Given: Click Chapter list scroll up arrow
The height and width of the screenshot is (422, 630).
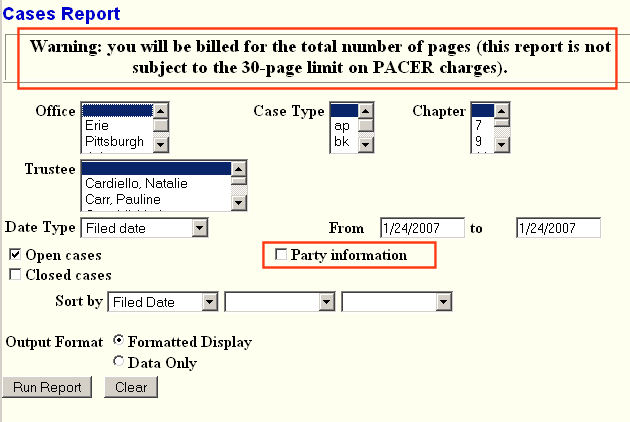Looking at the screenshot, I should pos(501,111).
